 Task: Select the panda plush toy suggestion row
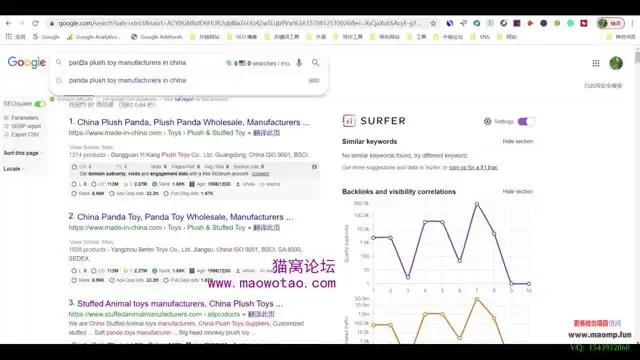pyautogui.click(x=188, y=80)
